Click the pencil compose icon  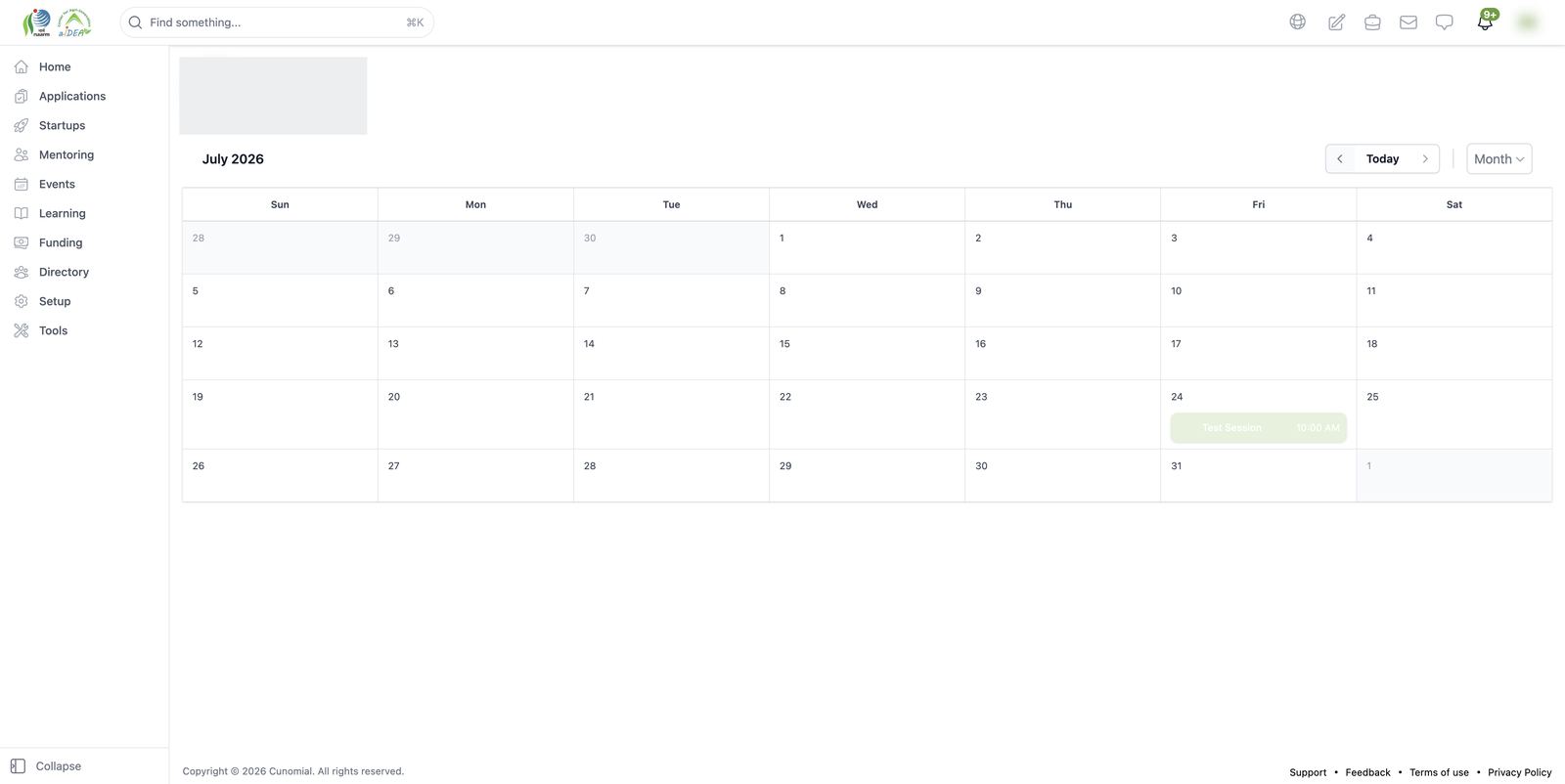pyautogui.click(x=1336, y=22)
